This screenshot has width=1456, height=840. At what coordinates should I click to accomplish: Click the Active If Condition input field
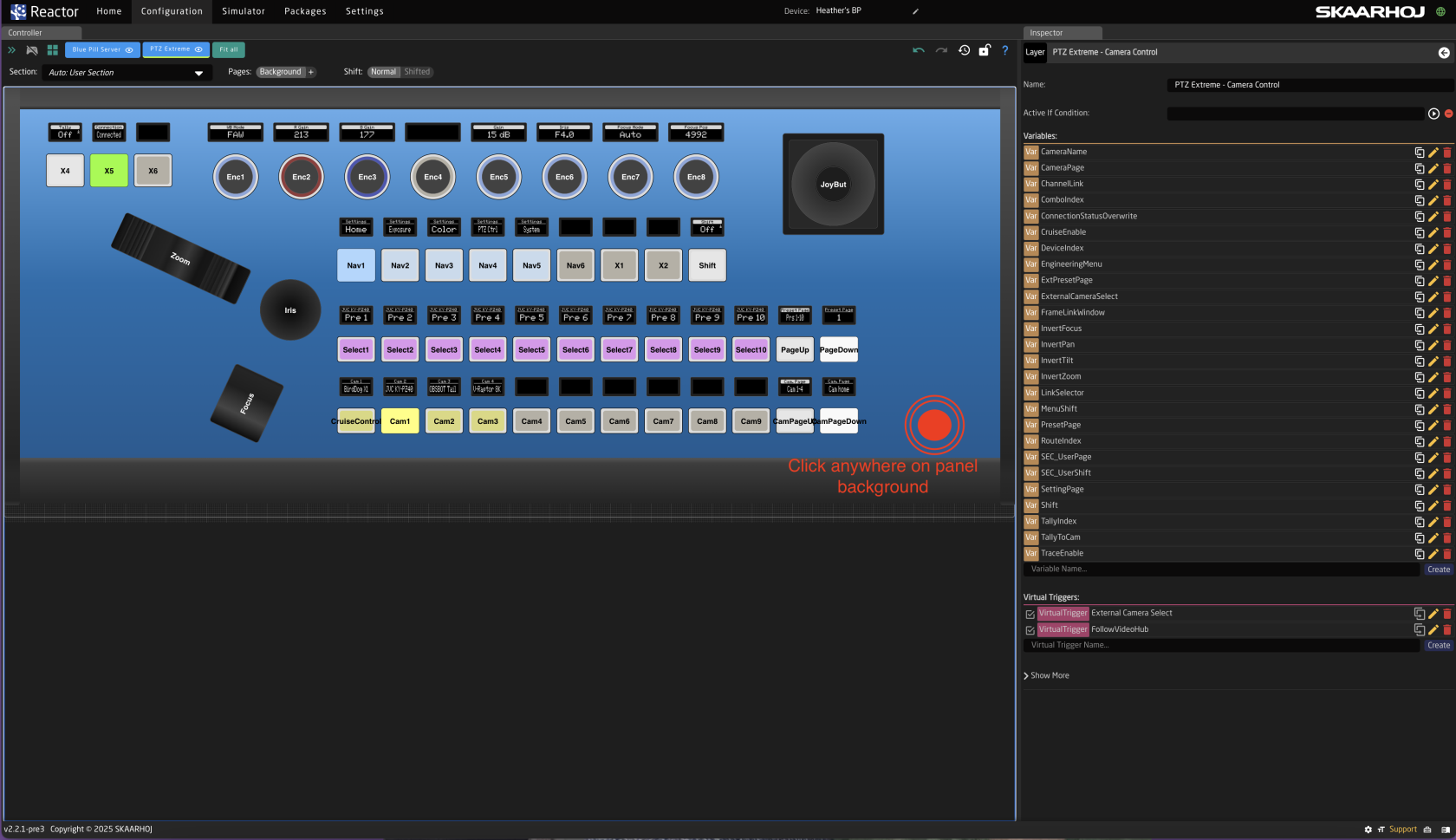click(1295, 114)
